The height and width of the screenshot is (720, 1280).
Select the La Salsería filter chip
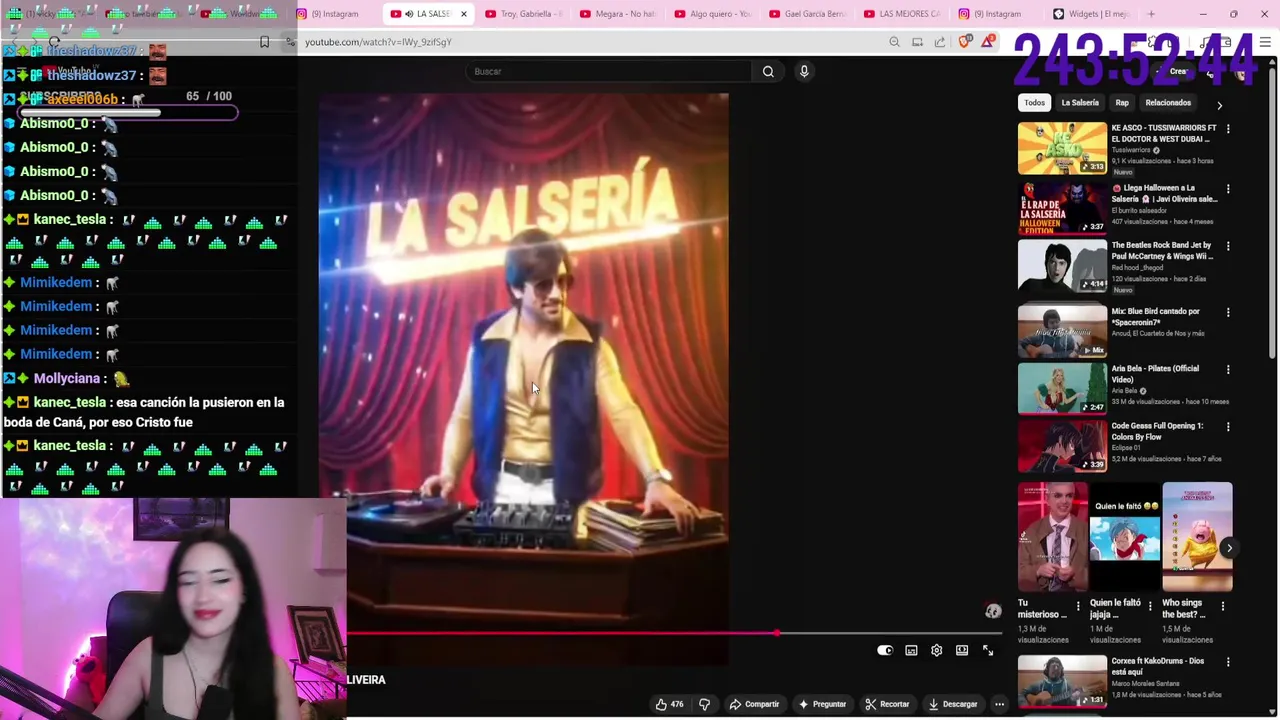point(1080,103)
